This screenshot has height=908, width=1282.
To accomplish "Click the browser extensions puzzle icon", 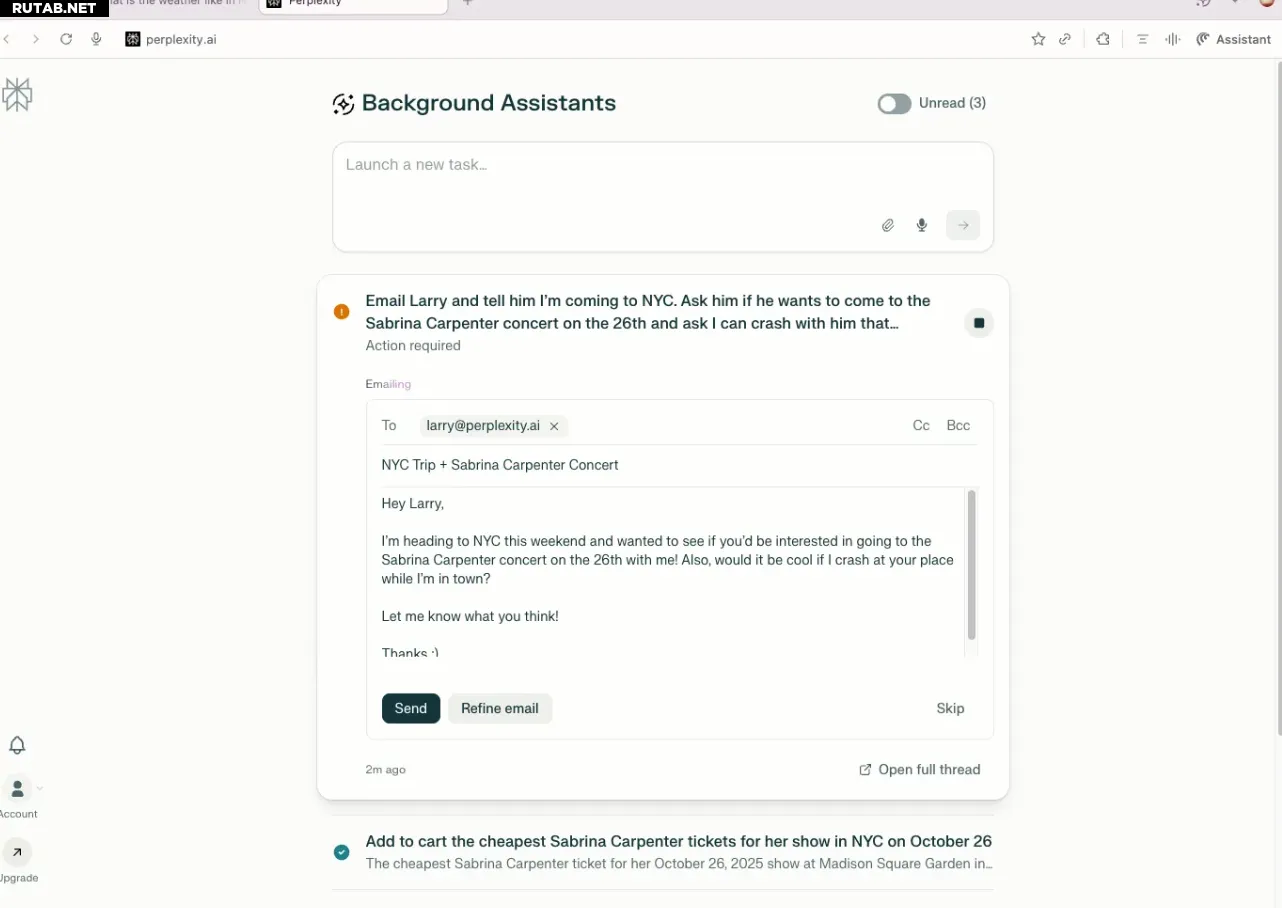I will click(1102, 39).
